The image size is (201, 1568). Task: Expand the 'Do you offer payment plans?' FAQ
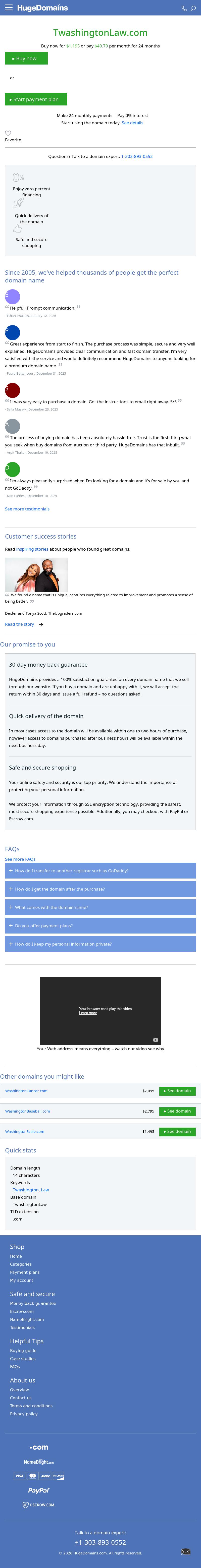(x=100, y=925)
